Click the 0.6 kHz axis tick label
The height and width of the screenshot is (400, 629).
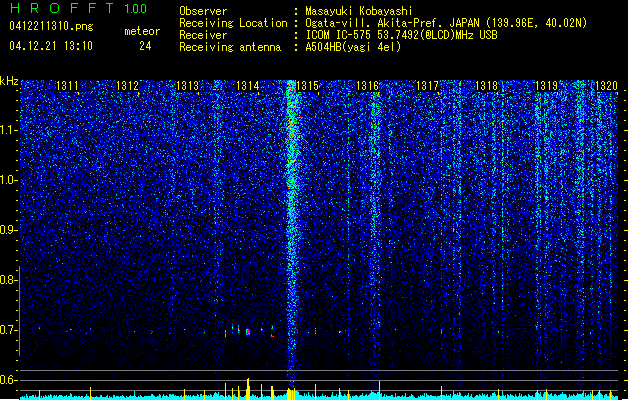click(8, 380)
